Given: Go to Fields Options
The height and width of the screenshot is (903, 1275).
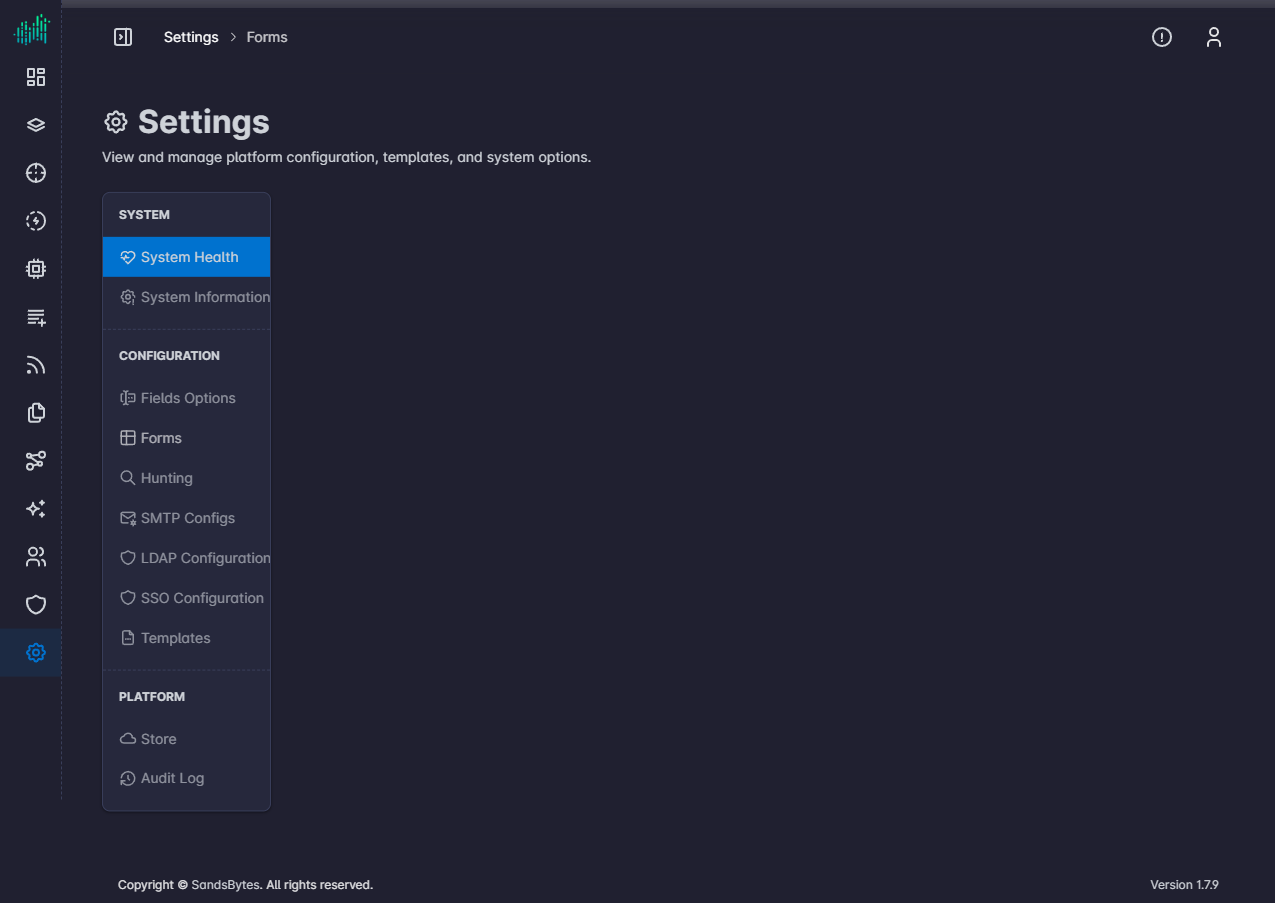Looking at the screenshot, I should click(x=186, y=398).
